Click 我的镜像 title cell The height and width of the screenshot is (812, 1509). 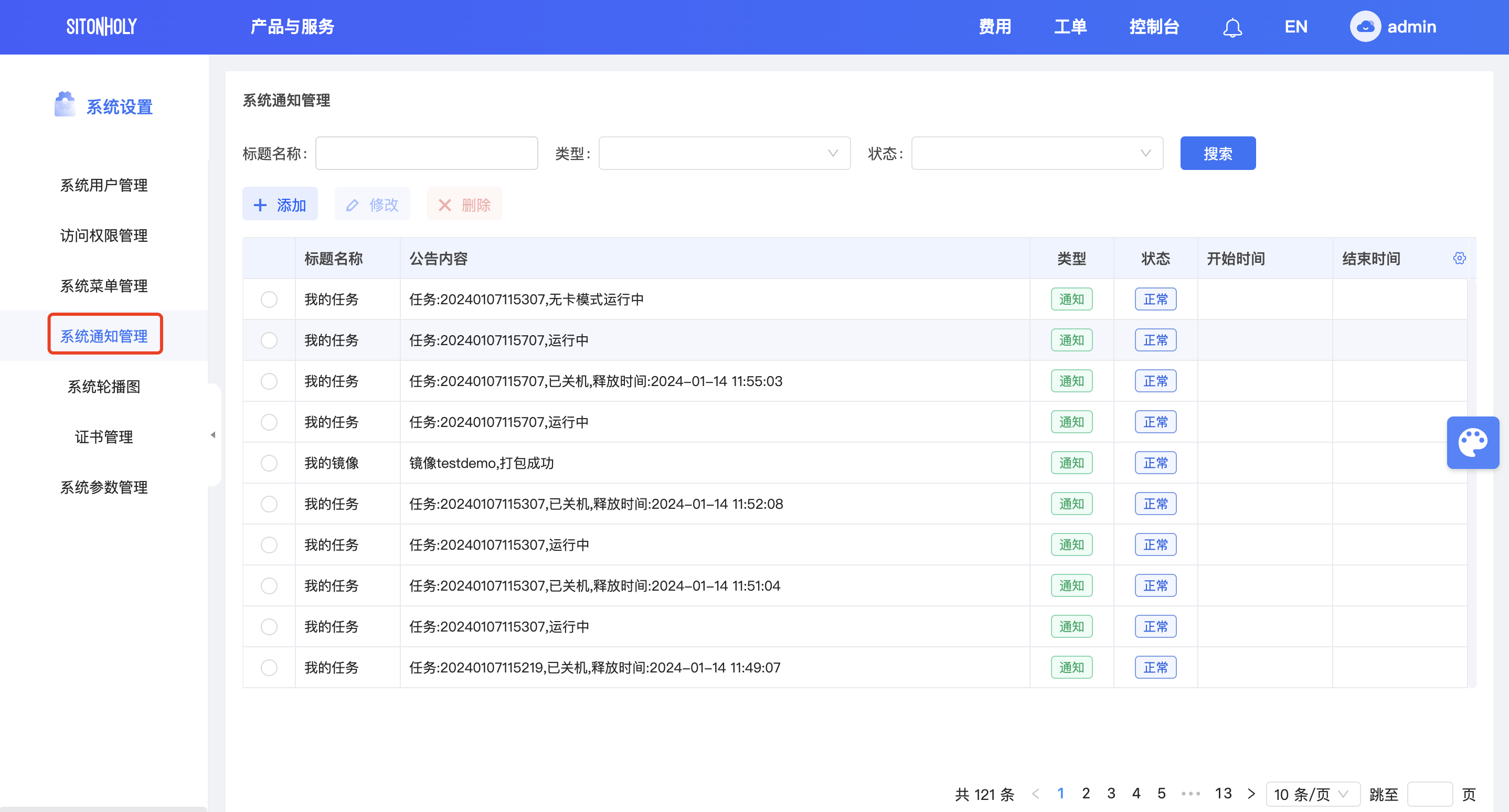(x=332, y=463)
